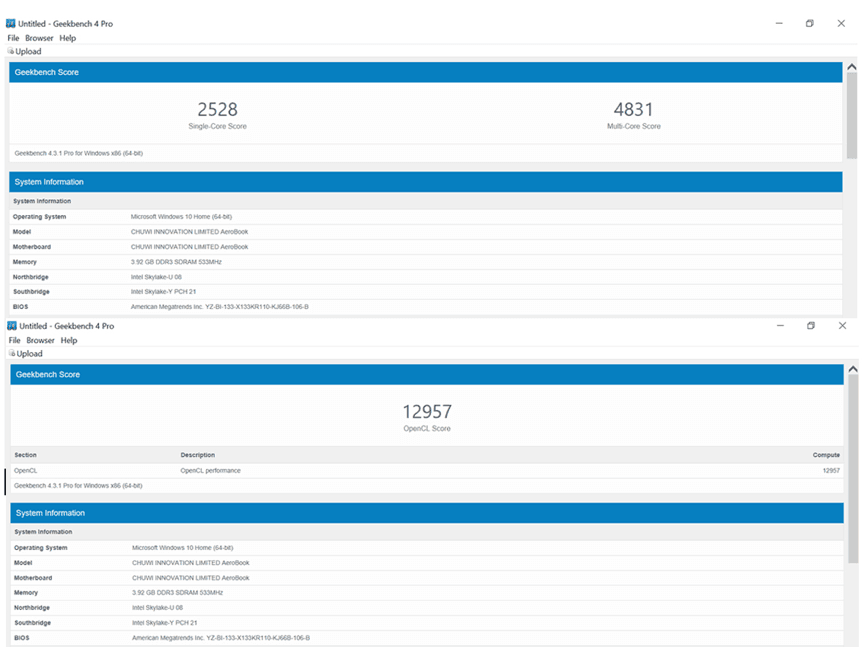Click the Single-Core Score label
The height and width of the screenshot is (647, 862).
[218, 126]
